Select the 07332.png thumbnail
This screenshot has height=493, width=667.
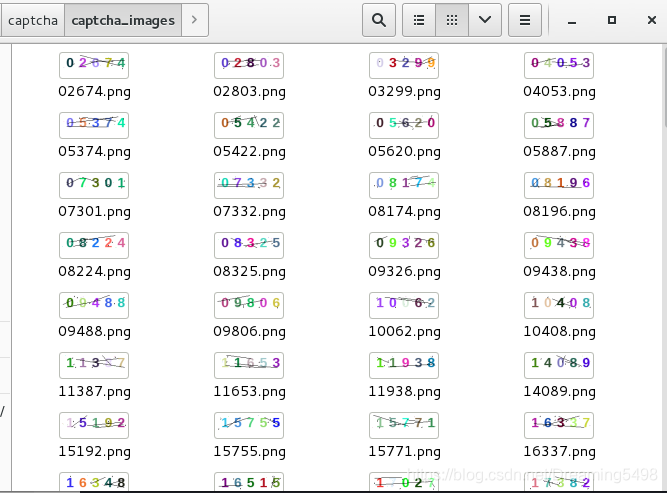[x=249, y=185]
